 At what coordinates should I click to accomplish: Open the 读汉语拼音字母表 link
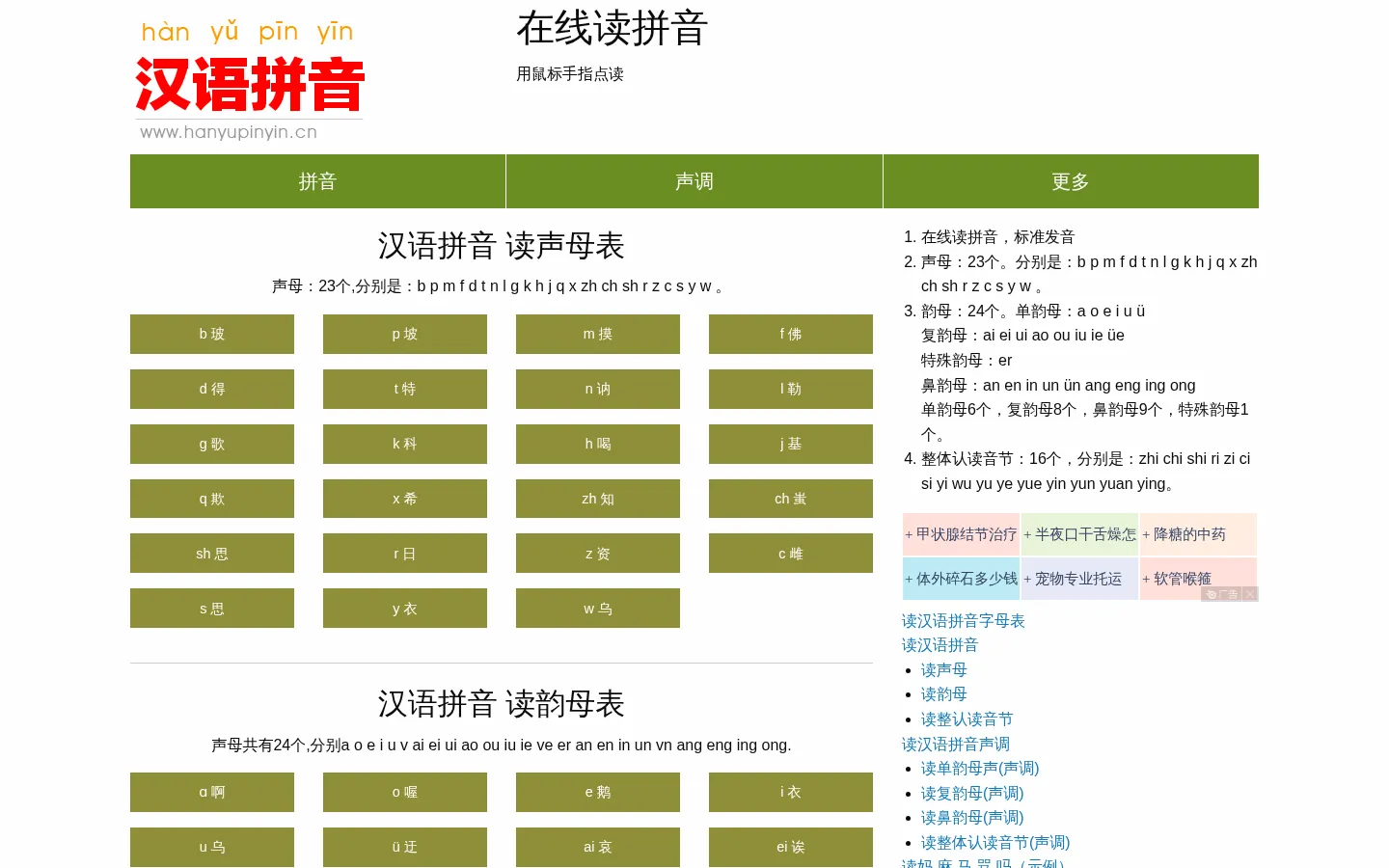point(964,620)
